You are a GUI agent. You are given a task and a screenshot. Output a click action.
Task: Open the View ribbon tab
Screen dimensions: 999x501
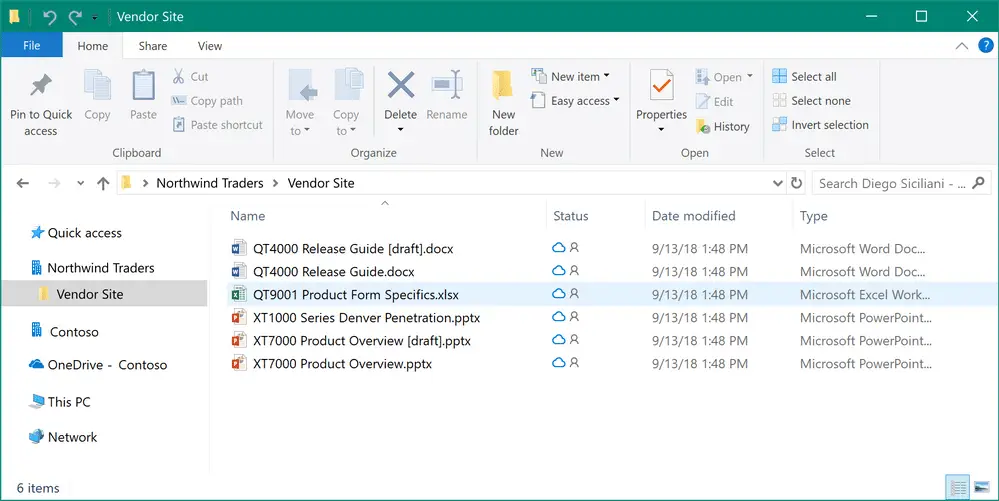click(210, 46)
